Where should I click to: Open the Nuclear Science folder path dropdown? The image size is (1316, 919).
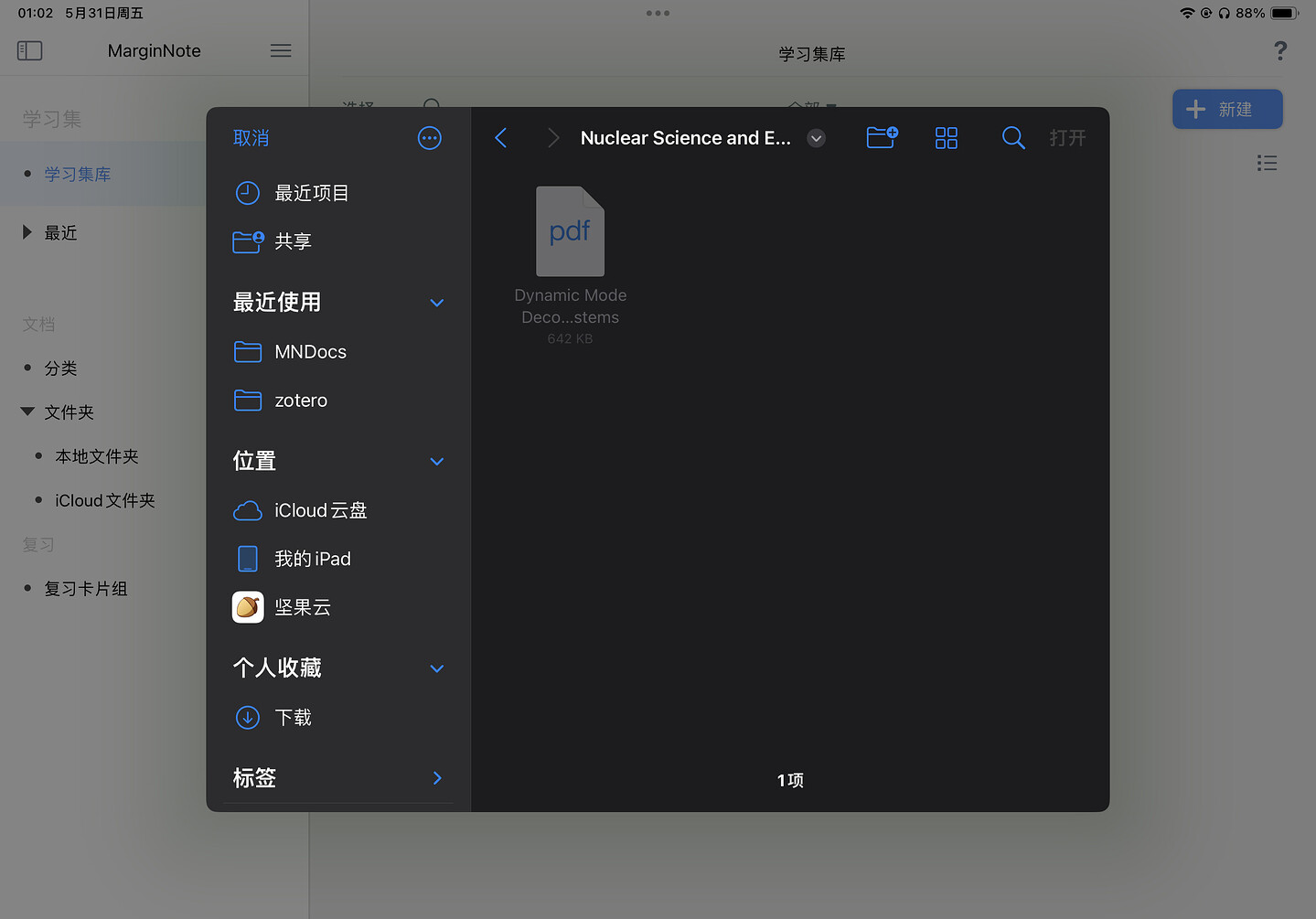pyautogui.click(x=816, y=138)
